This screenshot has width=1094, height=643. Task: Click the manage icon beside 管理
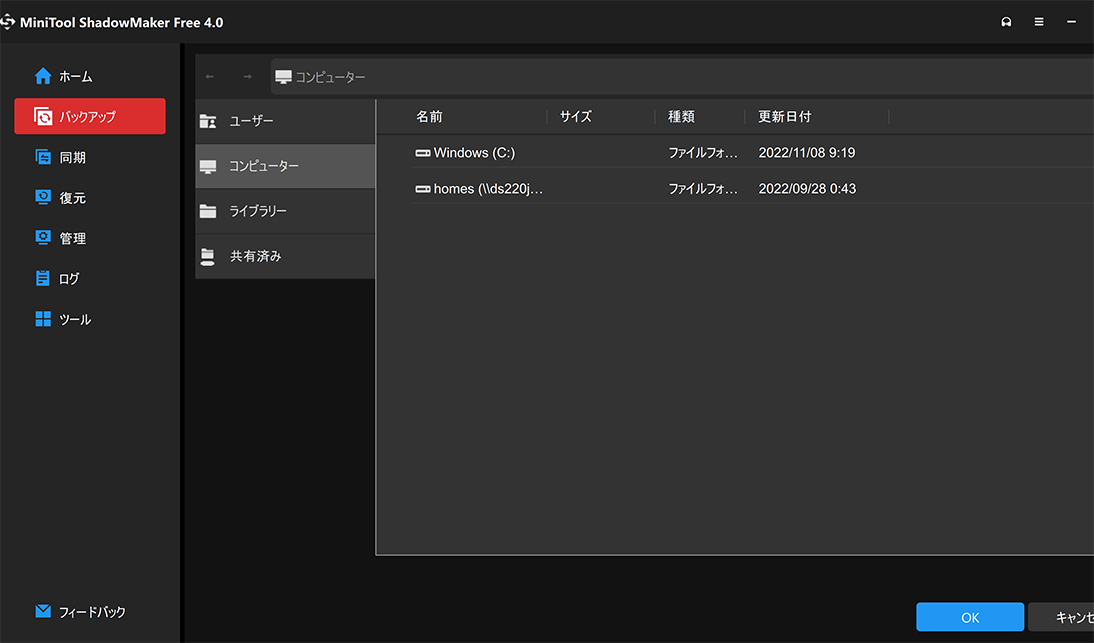(x=43, y=238)
